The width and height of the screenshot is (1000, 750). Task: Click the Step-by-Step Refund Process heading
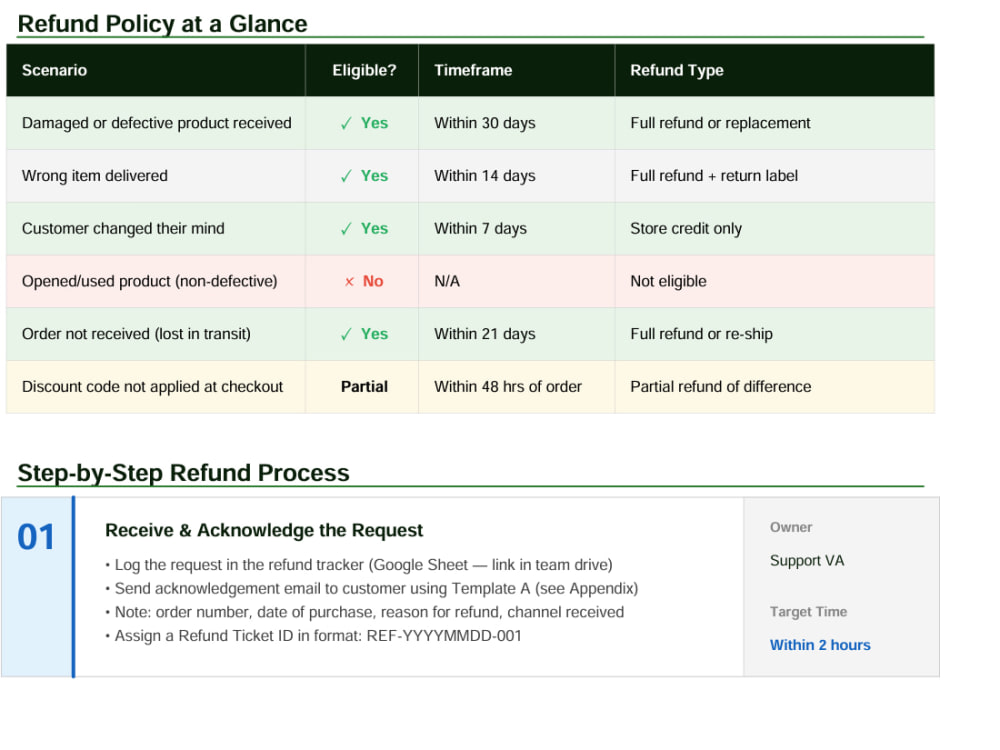coord(183,473)
